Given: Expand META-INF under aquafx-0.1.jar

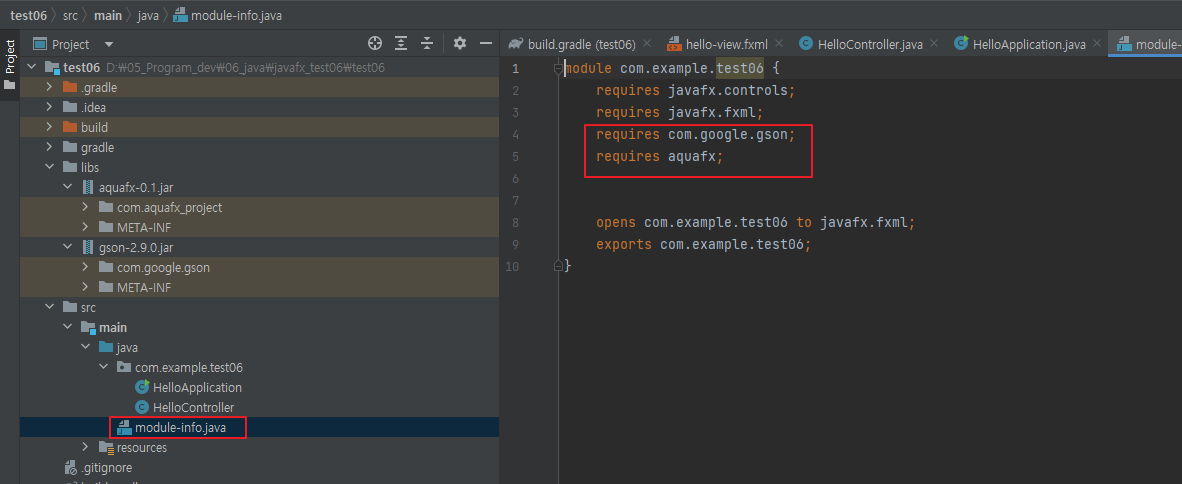Looking at the screenshot, I should point(85,227).
